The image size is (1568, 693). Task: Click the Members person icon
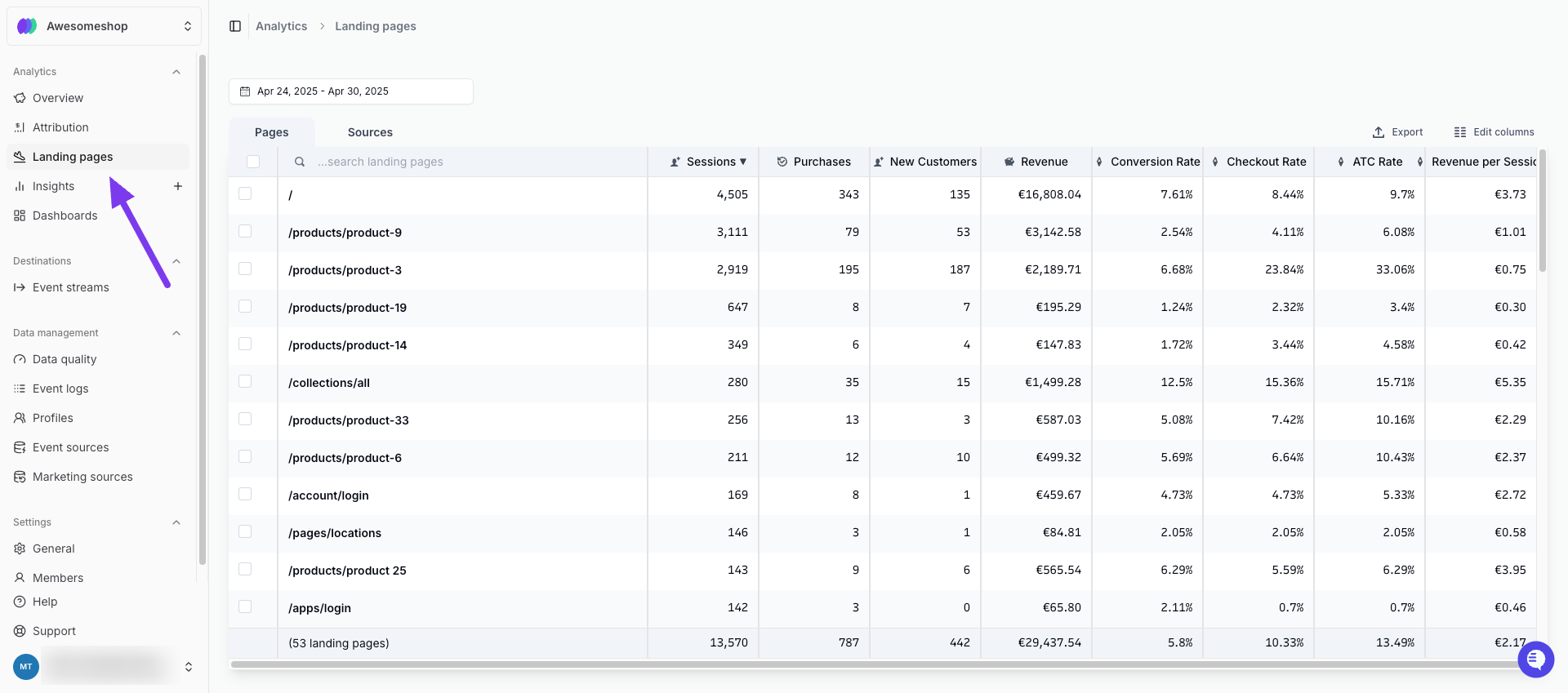coord(20,578)
